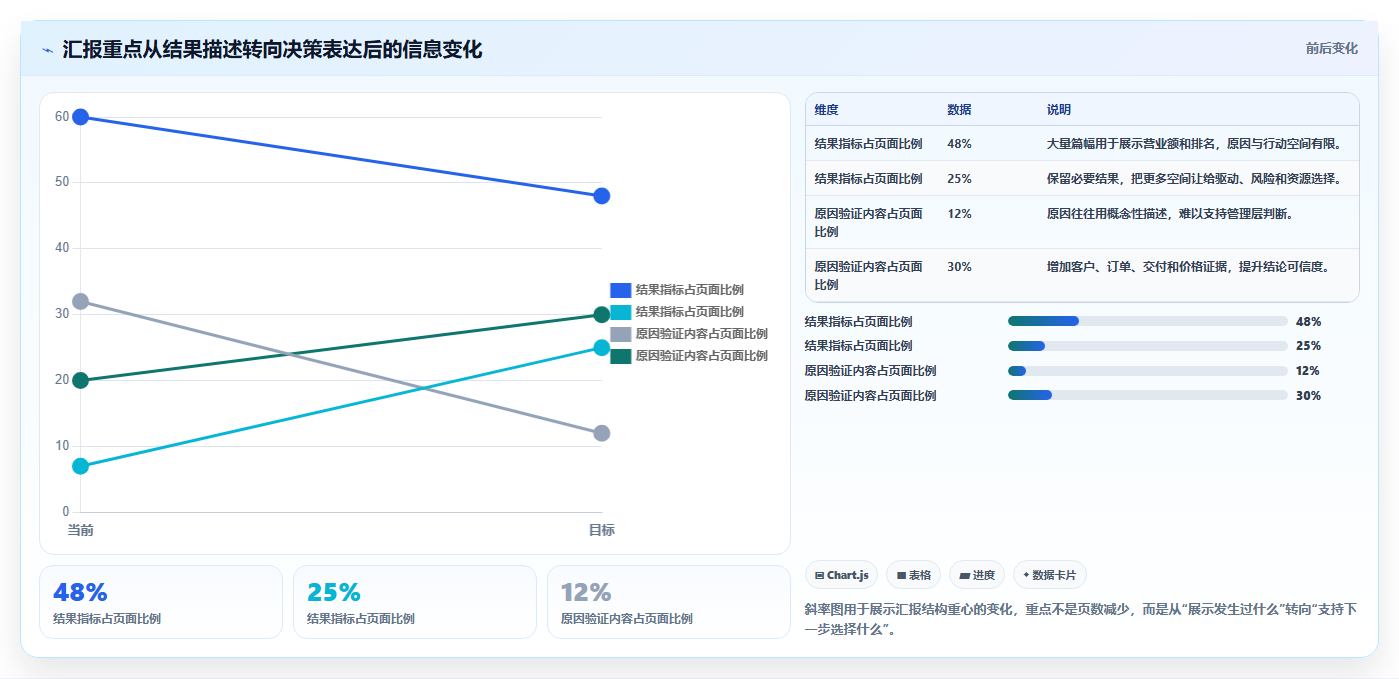The image size is (1399, 679).
Task: Click the dark green 原因验证内容占页面比例 legend label
Action: tap(701, 356)
